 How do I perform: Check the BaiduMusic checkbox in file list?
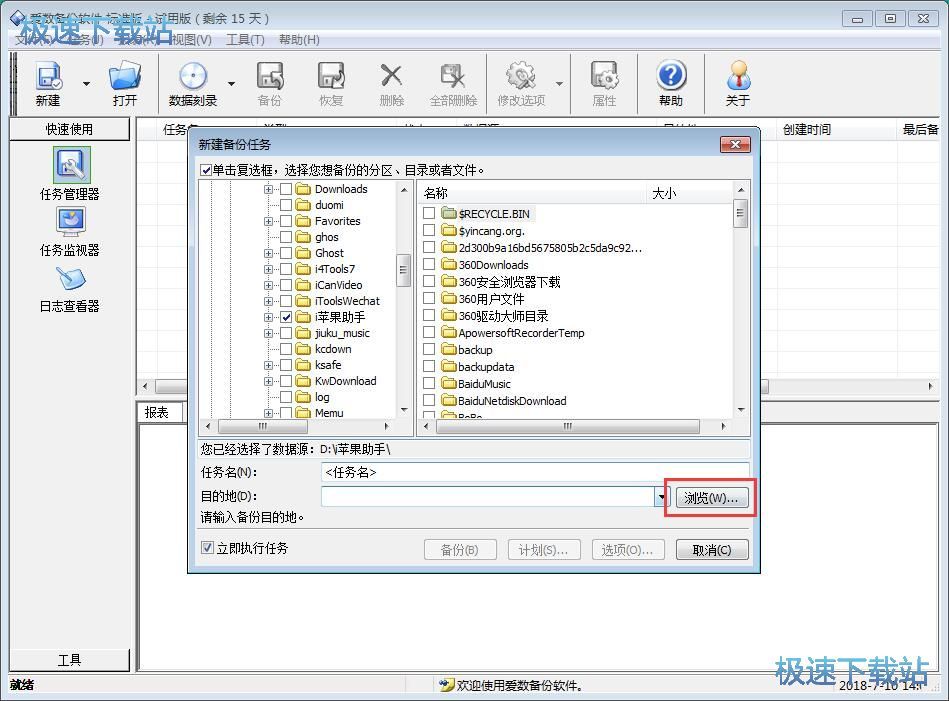tap(429, 383)
